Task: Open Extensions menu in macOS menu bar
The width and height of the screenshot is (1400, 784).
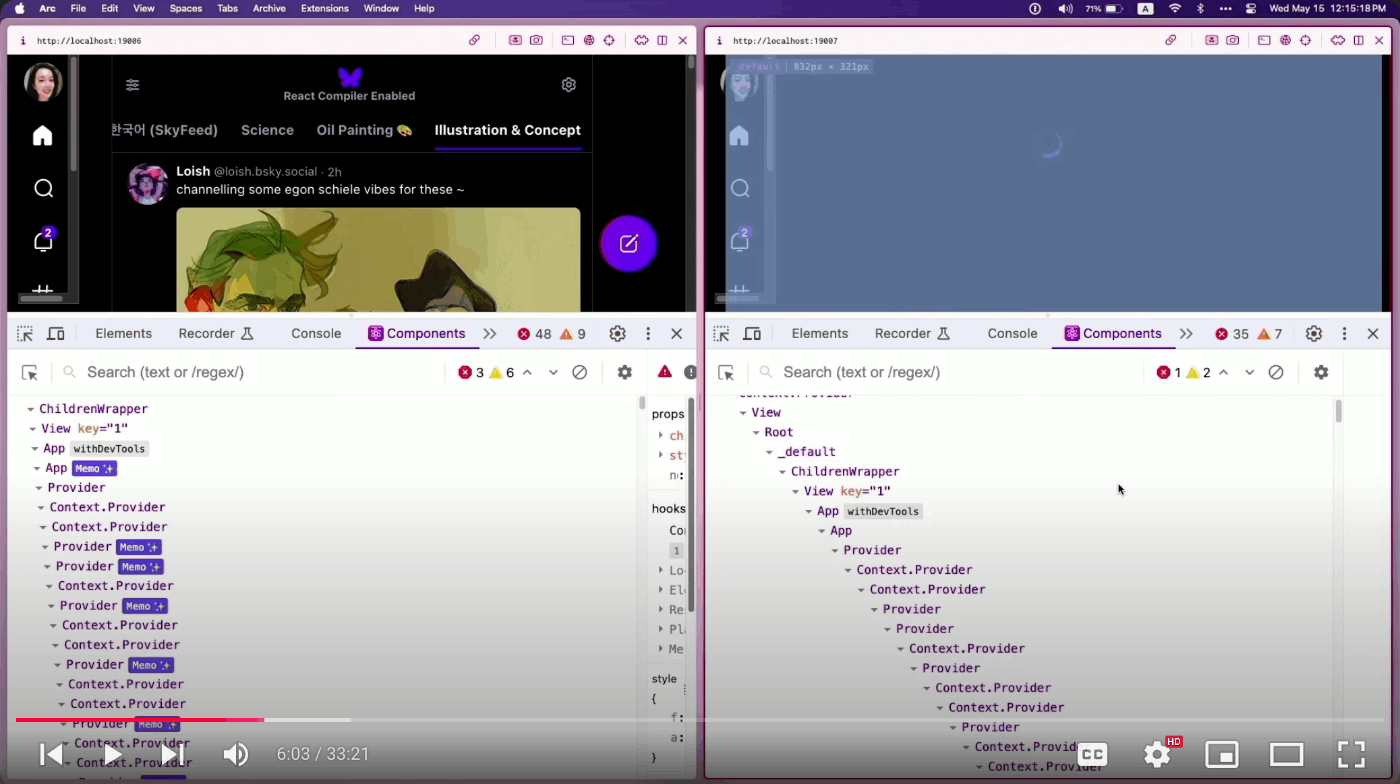Action: point(324,8)
